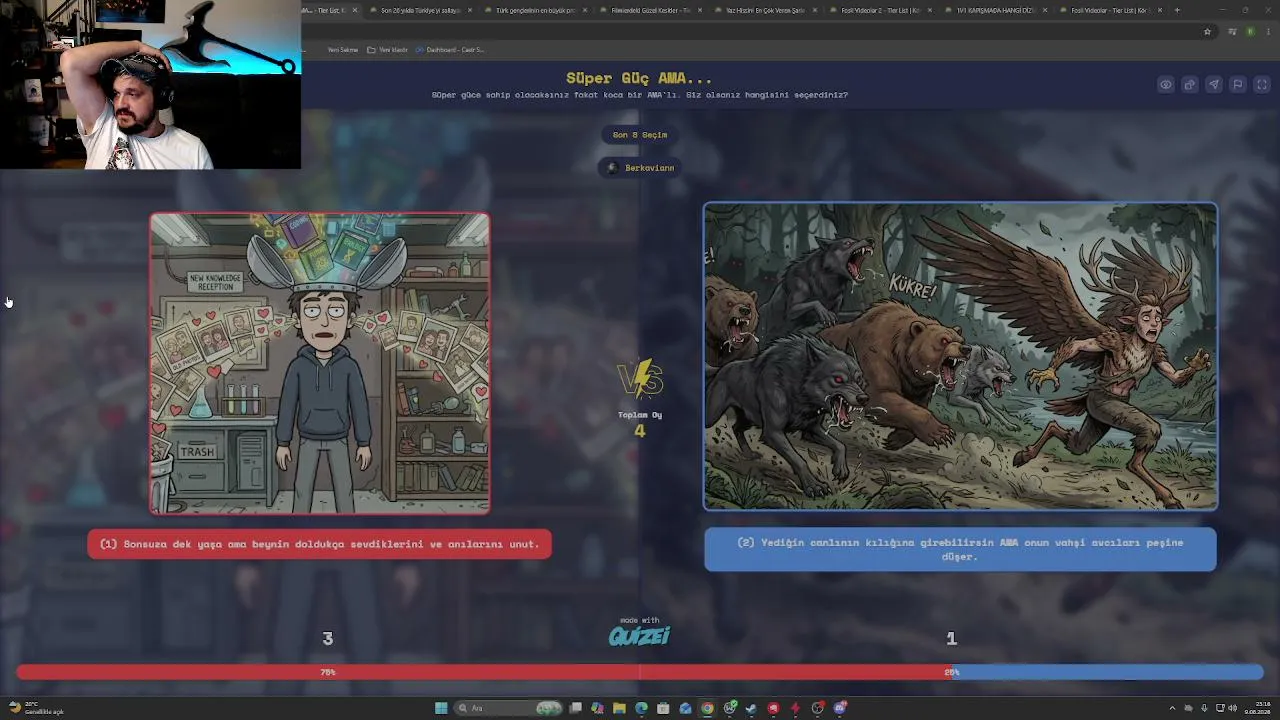This screenshot has height=720, width=1280.
Task: Launch Microsoft Edge from the taskbar
Action: point(641,708)
